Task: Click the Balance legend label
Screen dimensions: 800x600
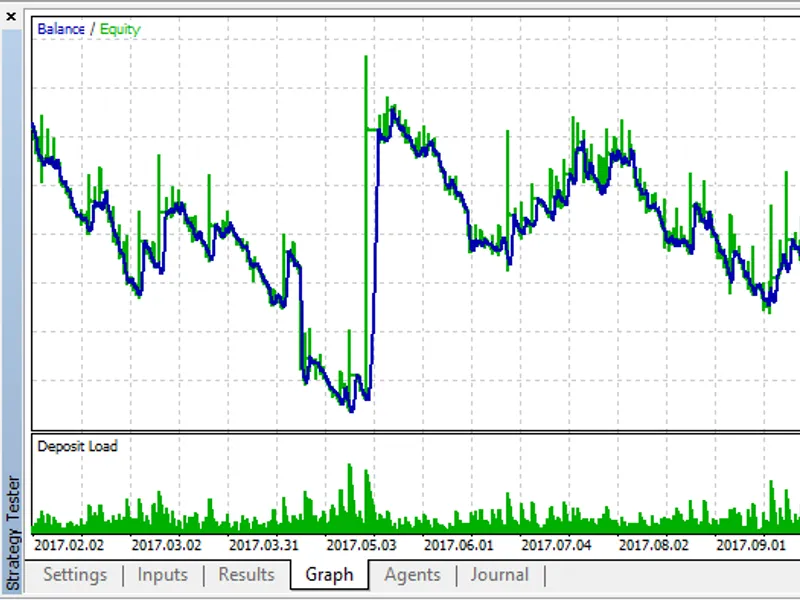Action: [61, 29]
